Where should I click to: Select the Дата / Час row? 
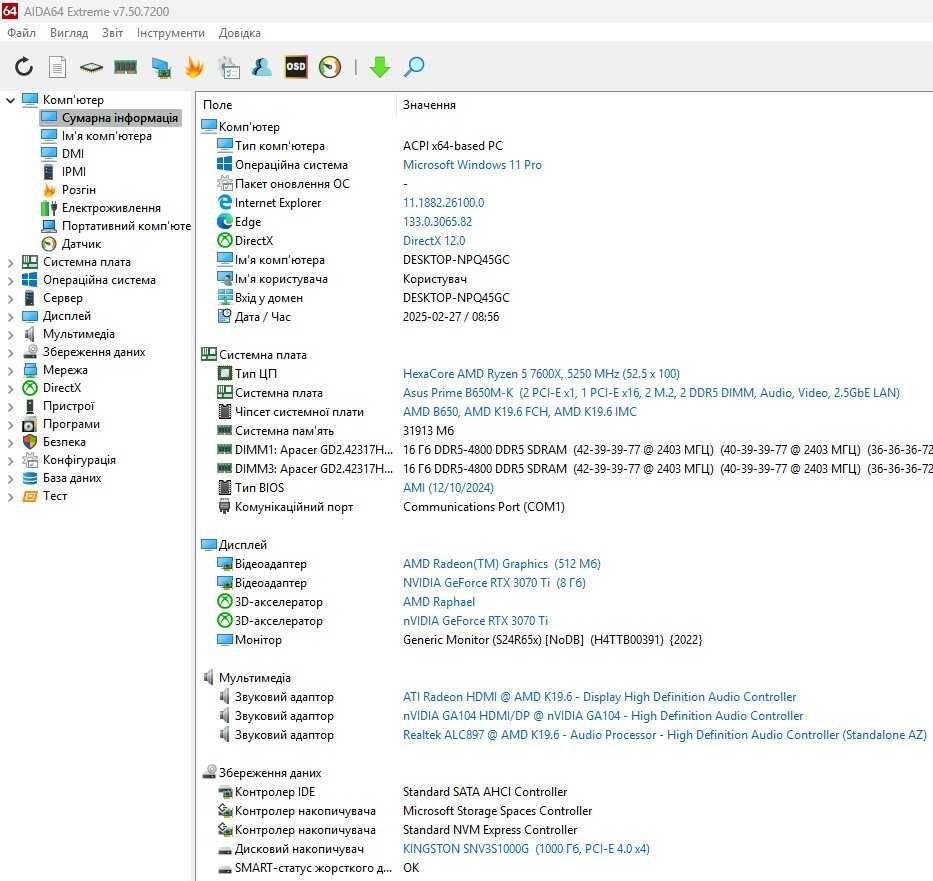[x=565, y=316]
